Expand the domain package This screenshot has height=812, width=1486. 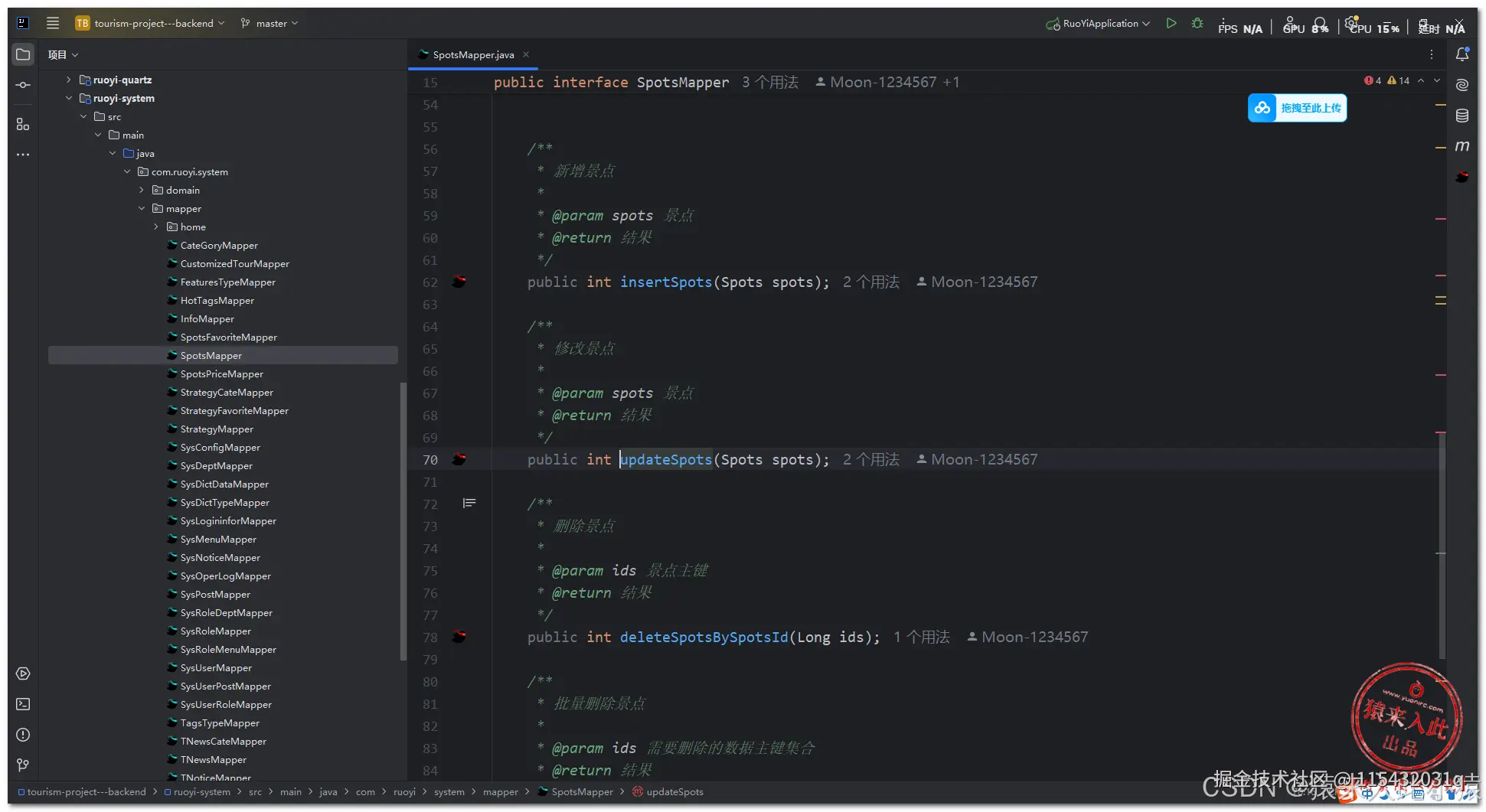click(142, 190)
